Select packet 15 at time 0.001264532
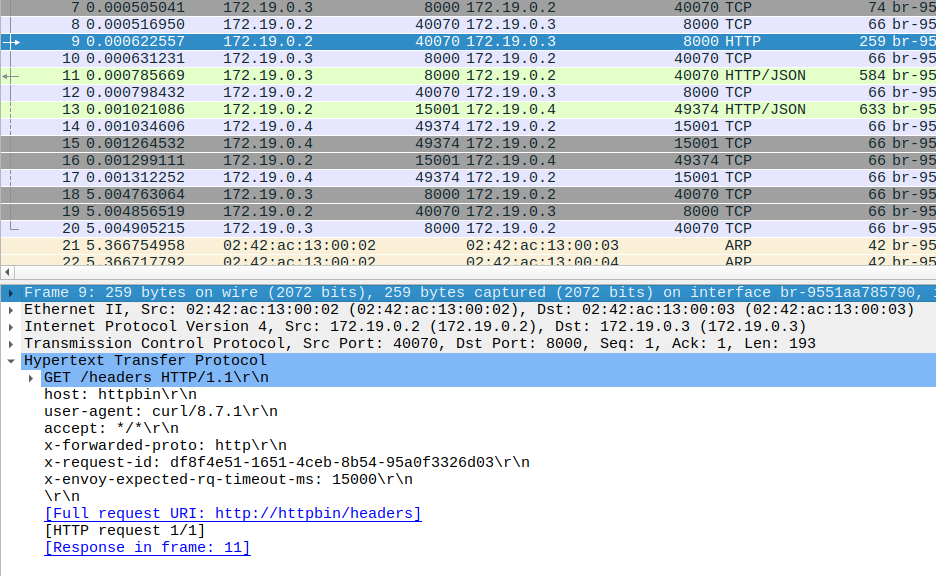Screen dimensions: 936x576 (x=468, y=143)
